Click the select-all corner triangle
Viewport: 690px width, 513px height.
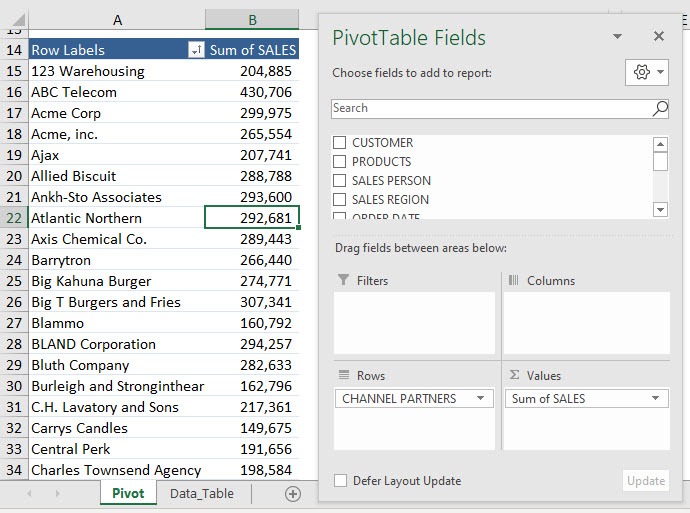[18, 20]
